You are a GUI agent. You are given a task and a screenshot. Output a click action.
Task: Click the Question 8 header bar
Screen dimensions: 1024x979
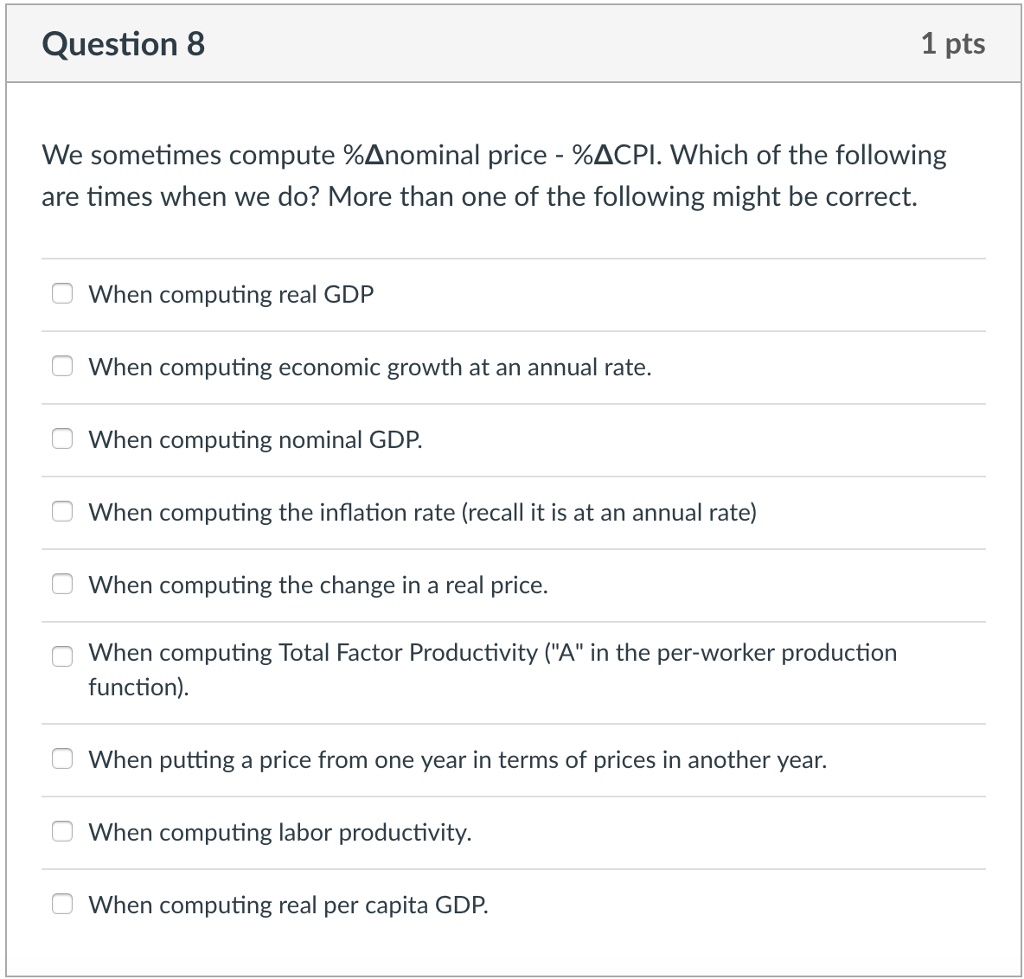[x=512, y=43]
